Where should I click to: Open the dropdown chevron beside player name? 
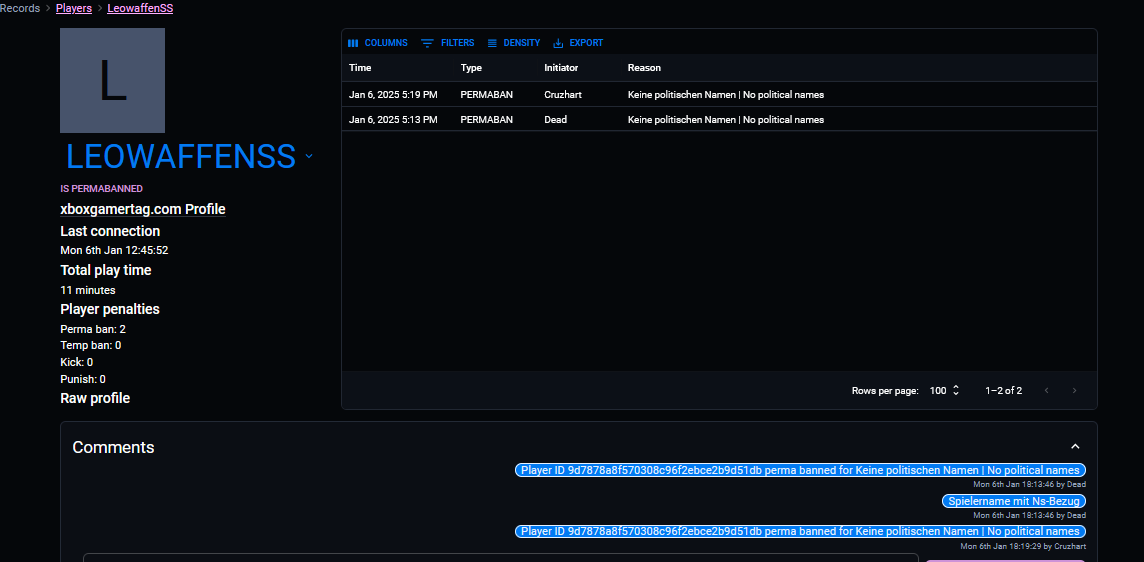click(x=309, y=156)
